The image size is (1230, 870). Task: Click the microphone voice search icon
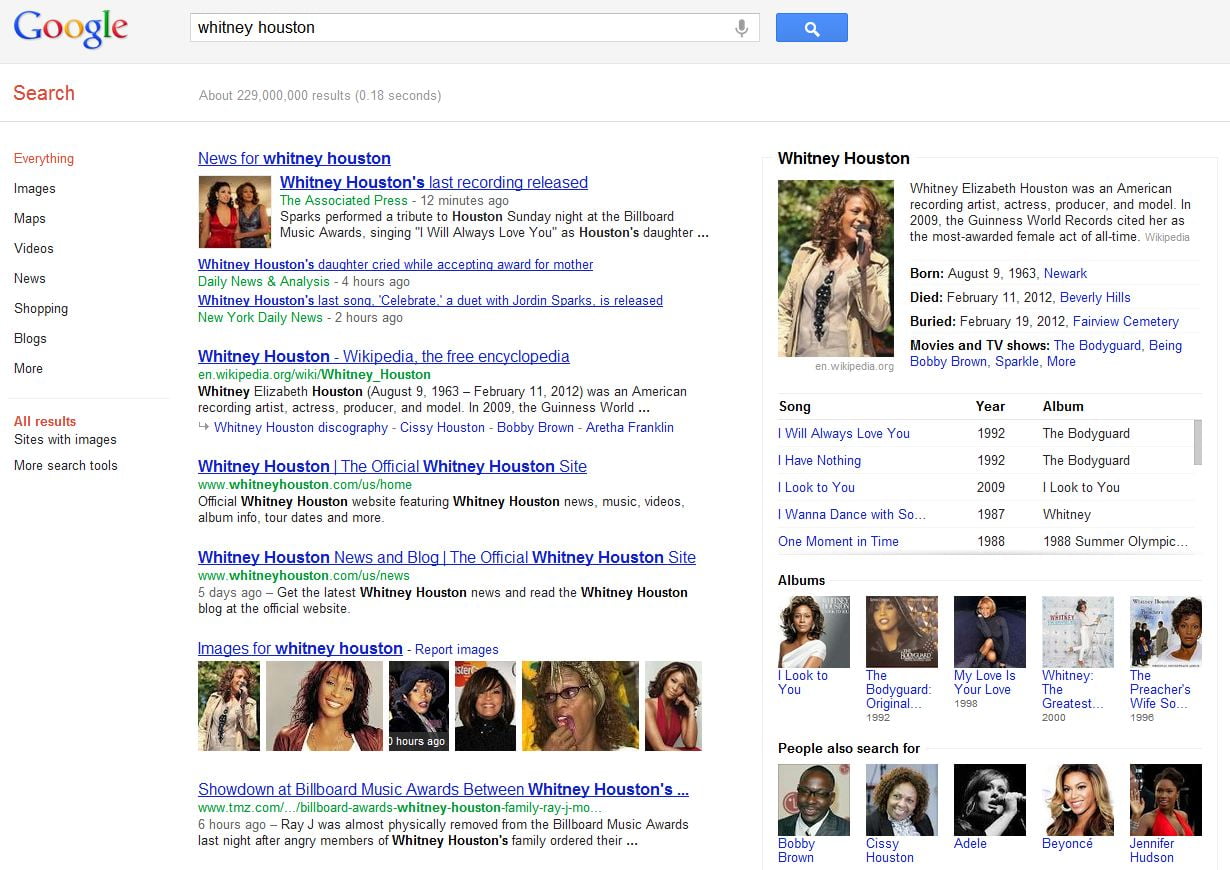(x=741, y=28)
